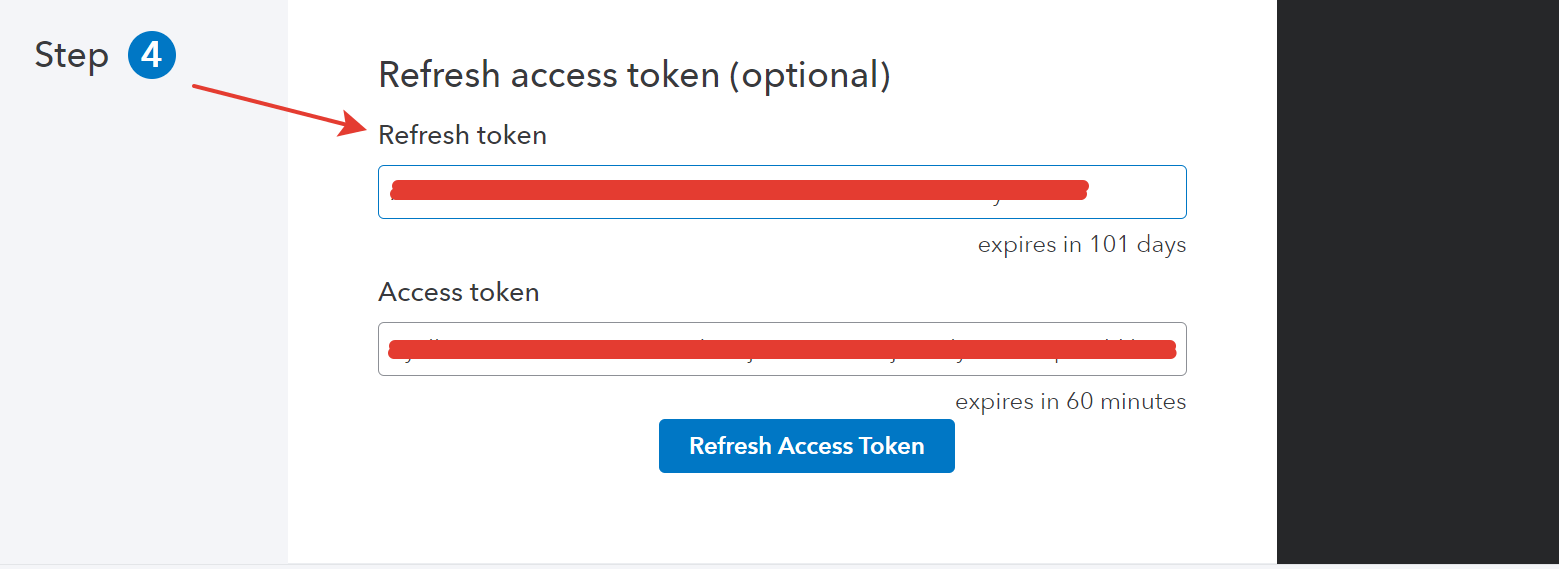Click the red redaction bar over refresh token
This screenshot has height=569, width=1559.
(738, 190)
